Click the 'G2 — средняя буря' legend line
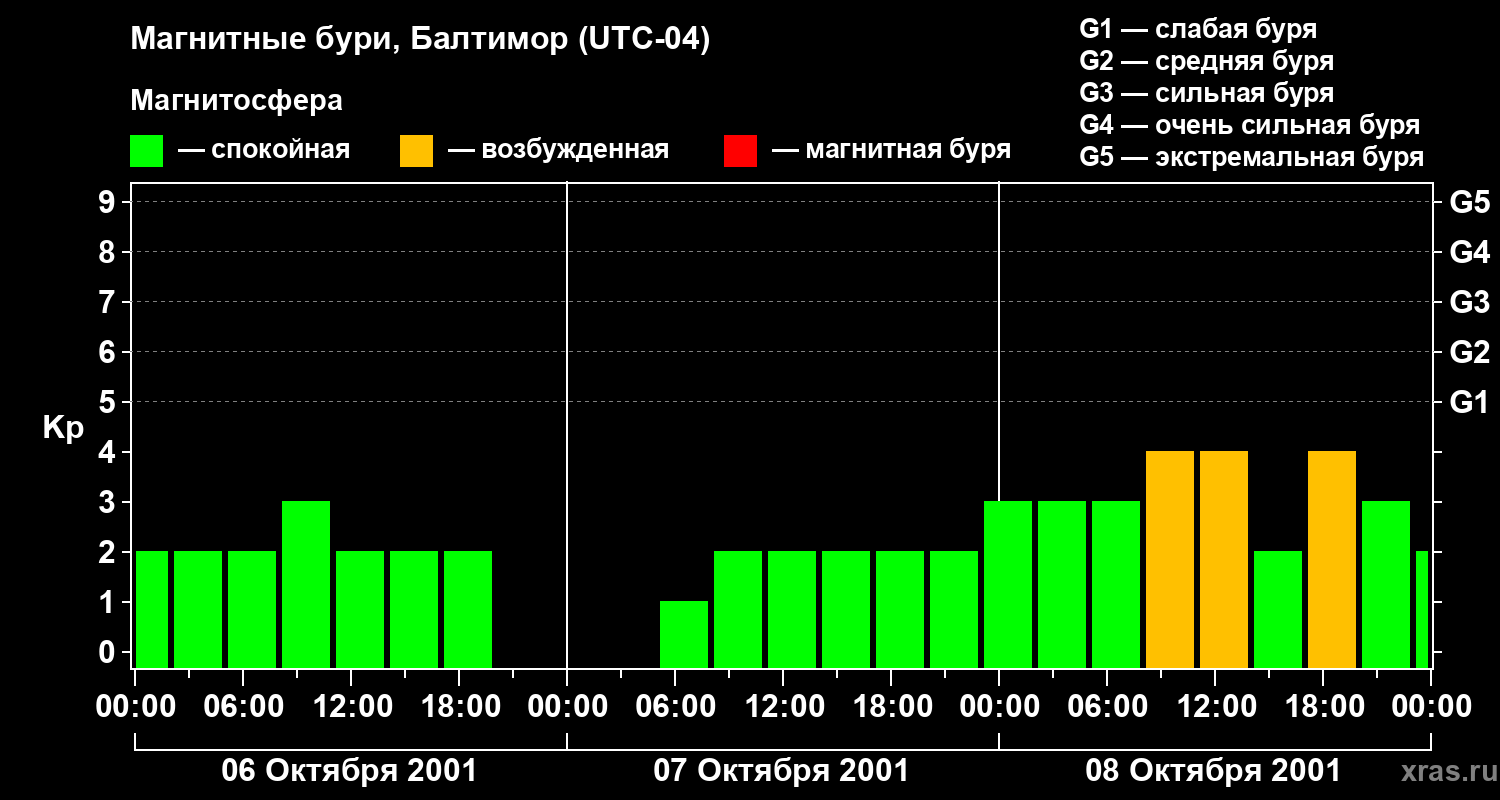The image size is (1500, 800). [x=1206, y=61]
